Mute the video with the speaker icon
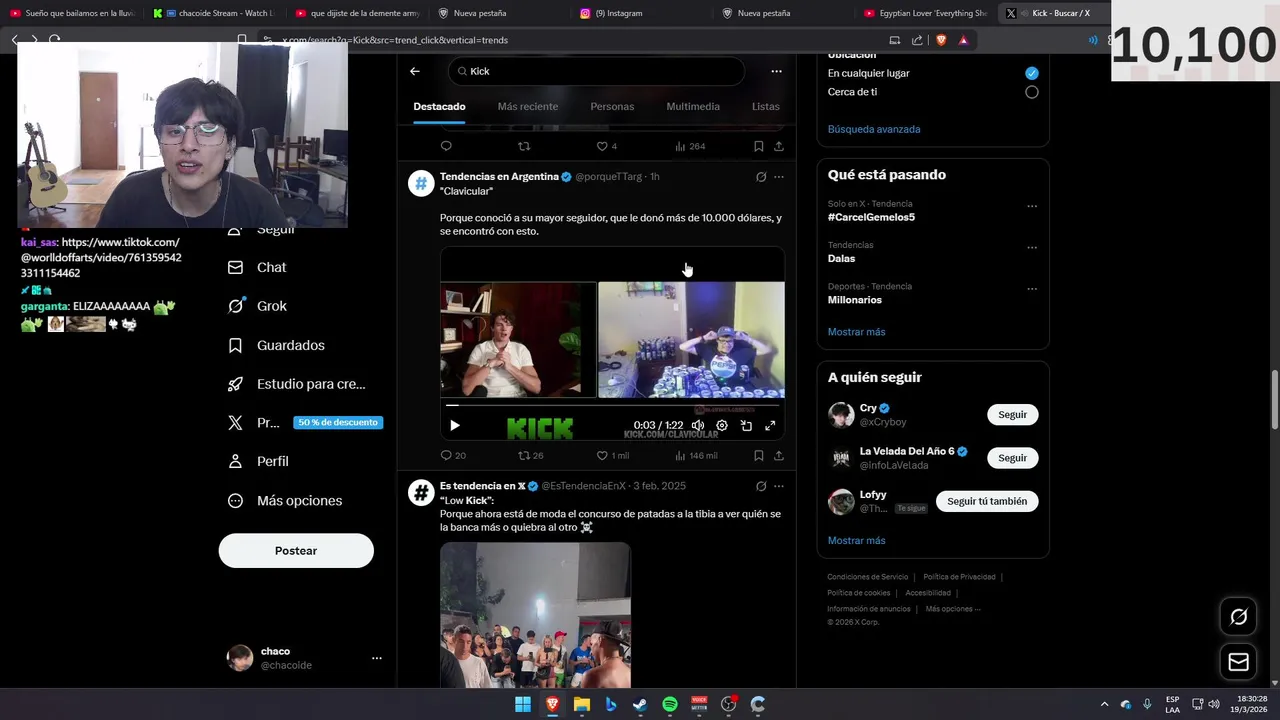The image size is (1280, 720). point(698,425)
